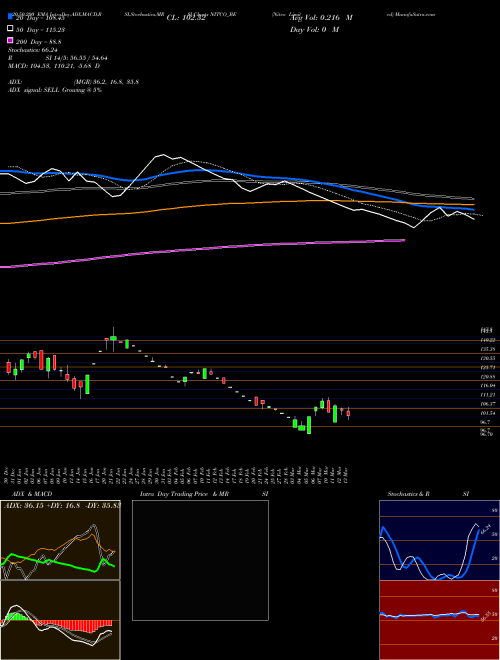Screen dimensions: 500x660
Task: Click the blue 20 Day EMA legend swatch
Action: 10,17
